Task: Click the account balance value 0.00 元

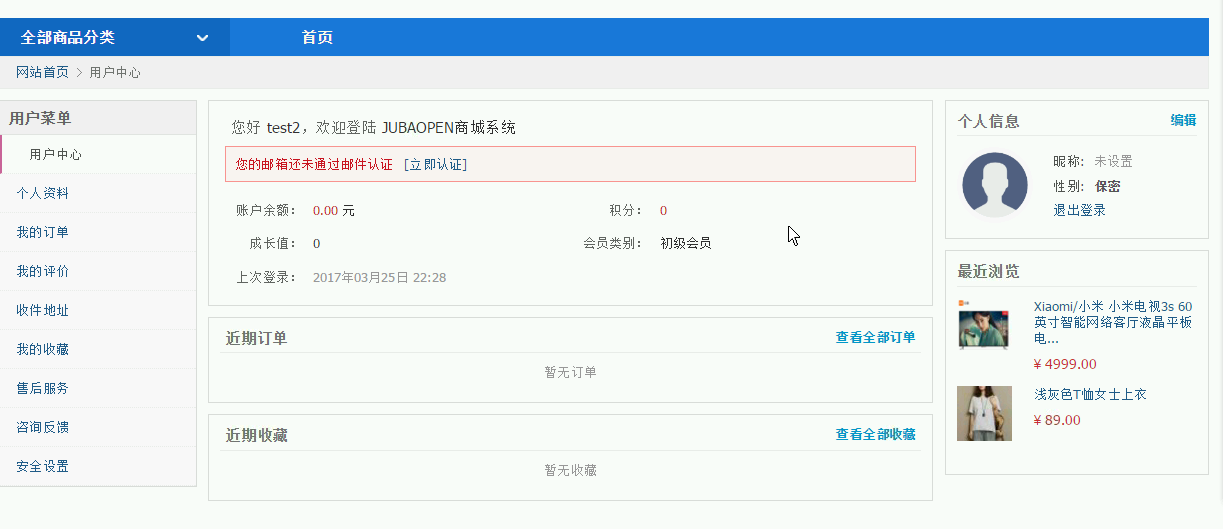Action: (334, 211)
